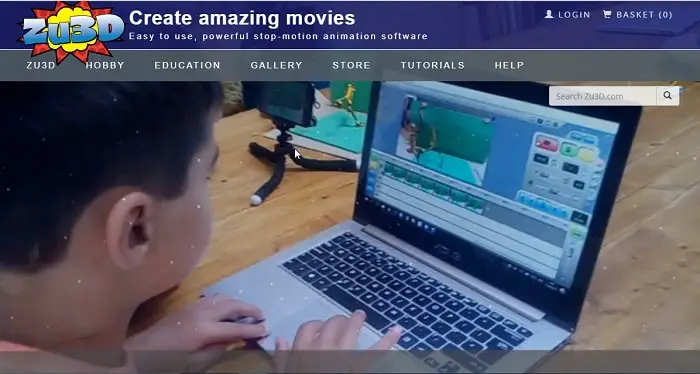Open the BASKET (0) link
This screenshot has width=700, height=374.
pos(644,15)
